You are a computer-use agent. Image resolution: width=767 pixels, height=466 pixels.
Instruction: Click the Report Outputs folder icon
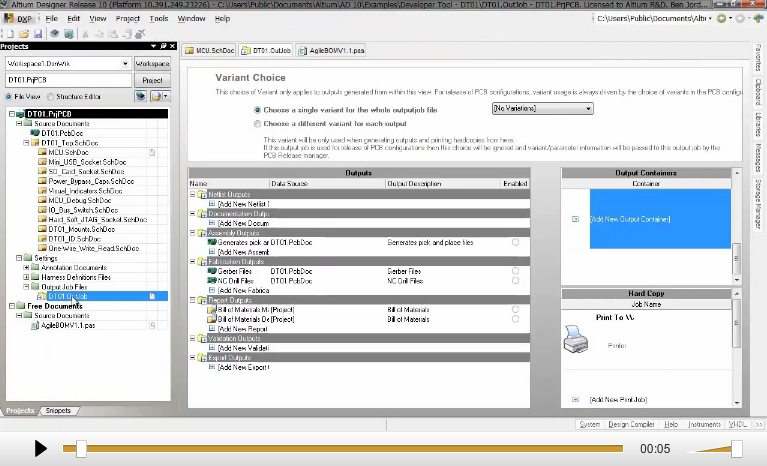point(202,300)
